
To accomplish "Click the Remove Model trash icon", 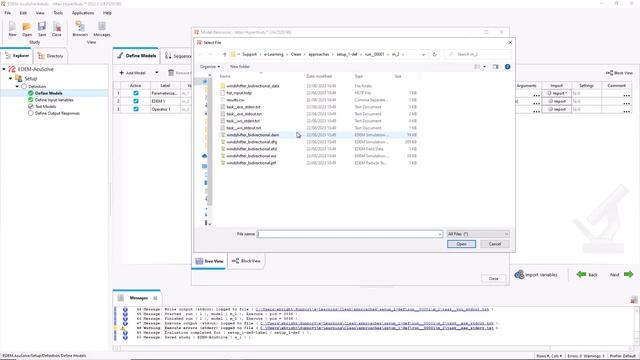I will click(x=171, y=73).
